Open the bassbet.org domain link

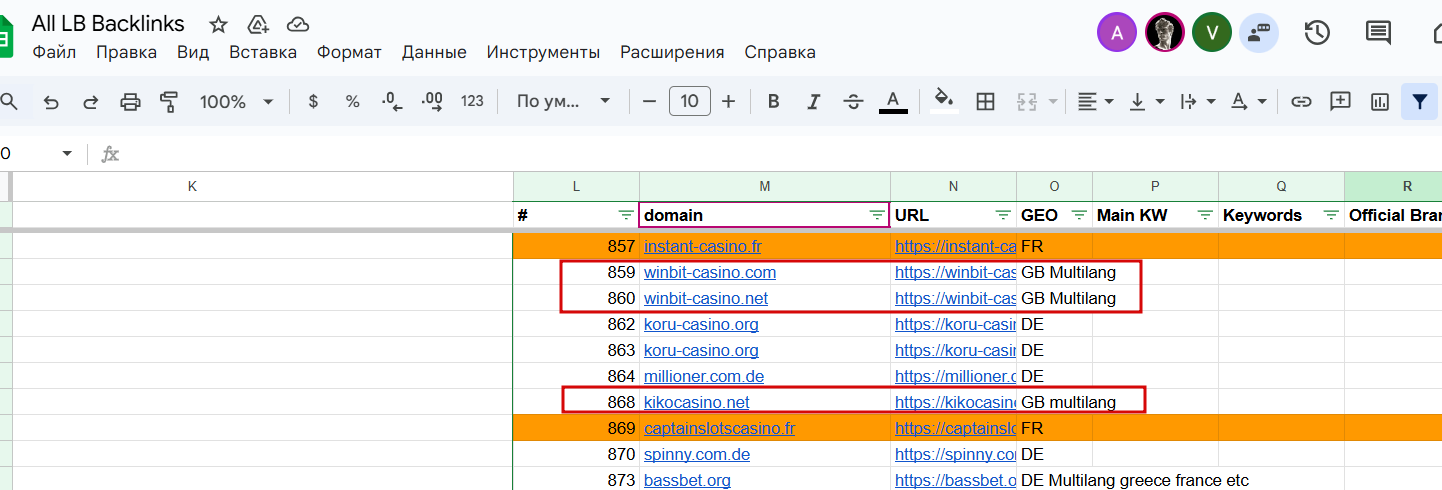click(687, 480)
